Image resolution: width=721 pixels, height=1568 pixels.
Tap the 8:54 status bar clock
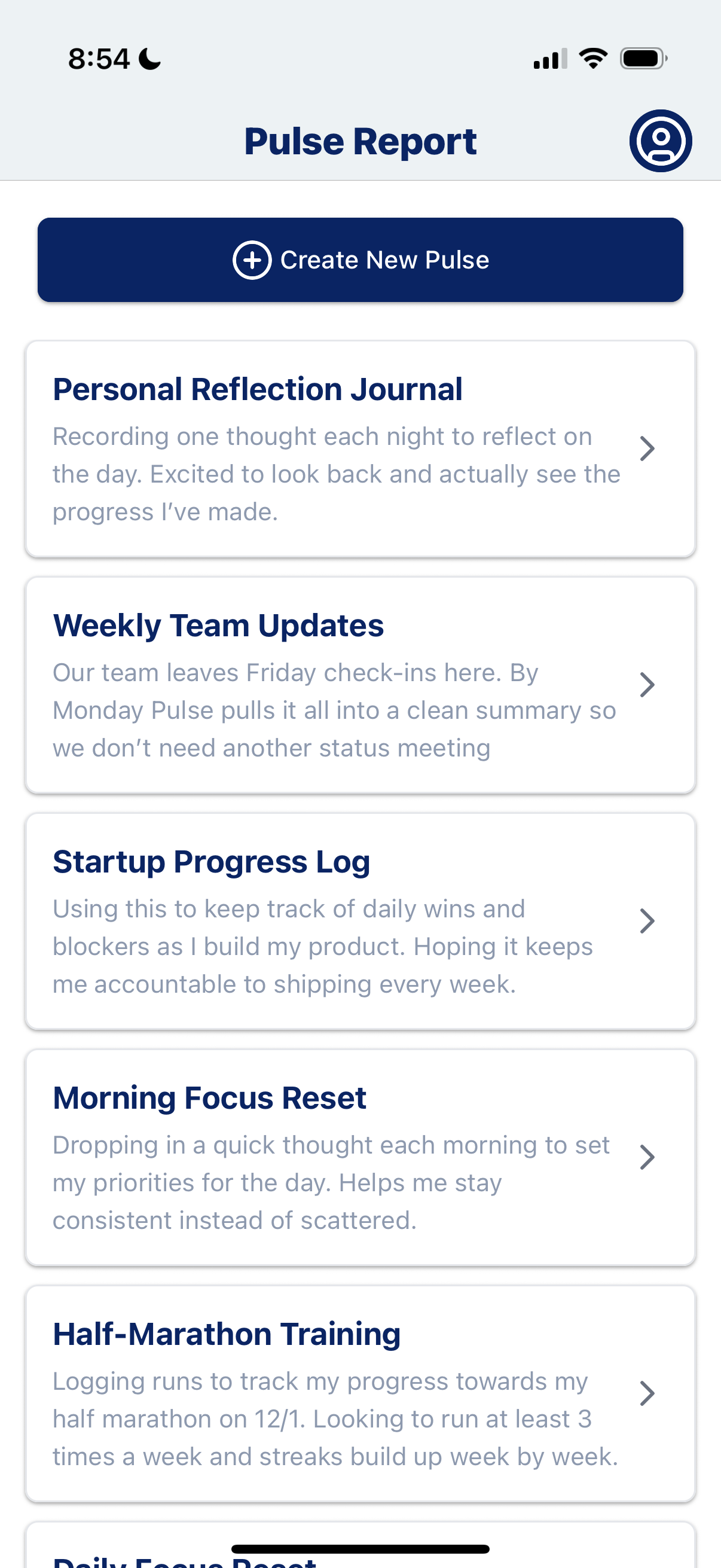click(99, 59)
